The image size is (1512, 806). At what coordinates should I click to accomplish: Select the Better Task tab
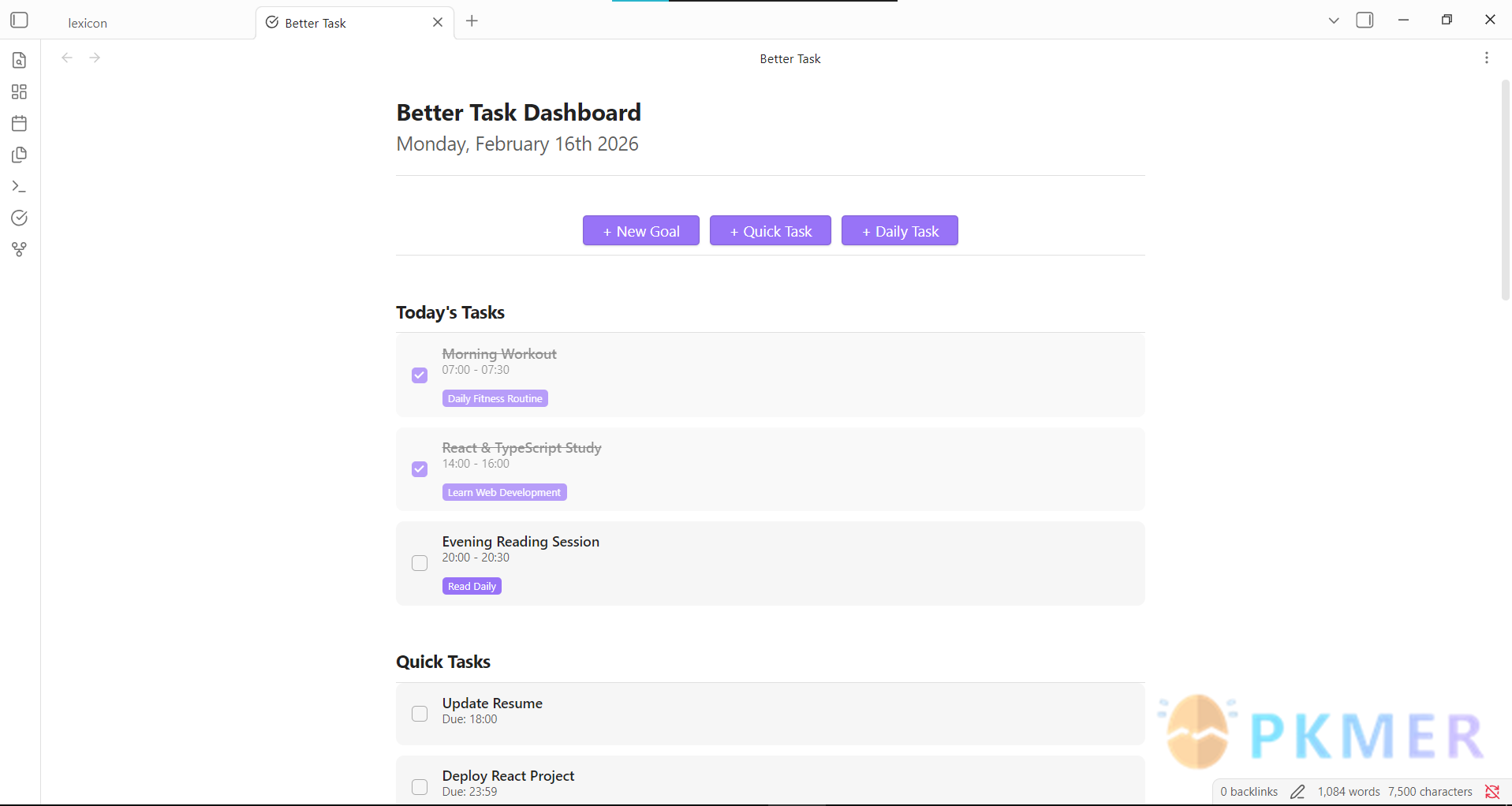click(x=354, y=23)
